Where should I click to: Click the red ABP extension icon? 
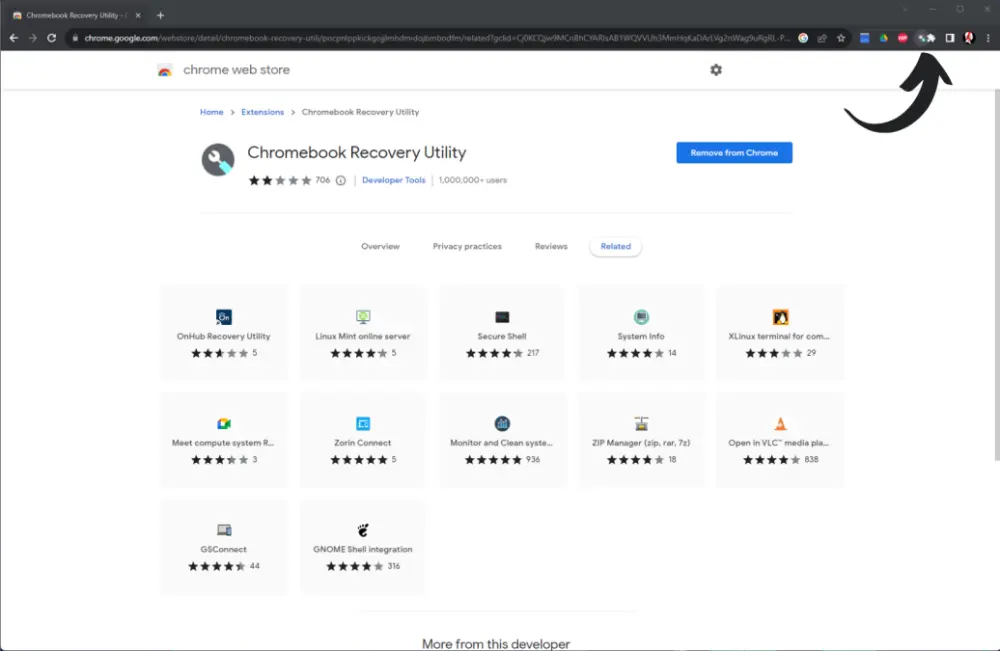click(x=902, y=38)
